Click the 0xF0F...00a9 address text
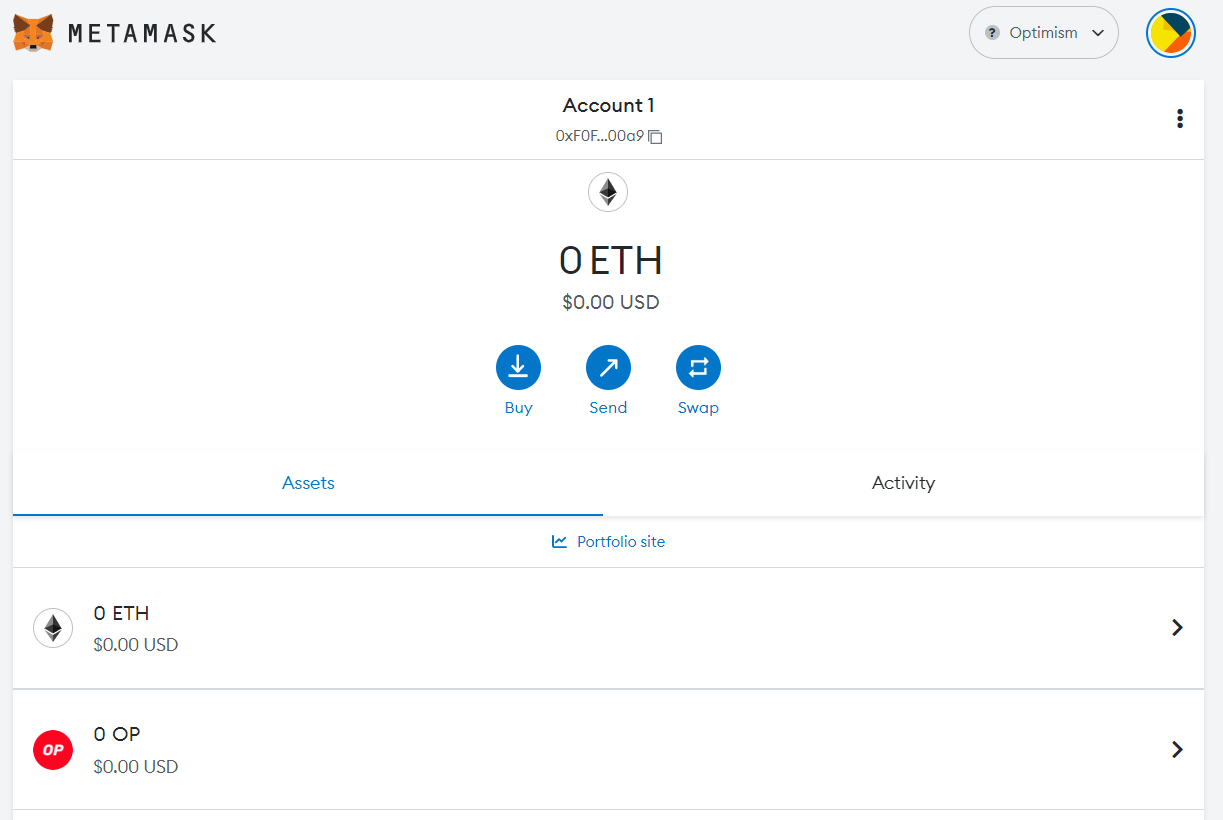1223x820 pixels. click(598, 136)
